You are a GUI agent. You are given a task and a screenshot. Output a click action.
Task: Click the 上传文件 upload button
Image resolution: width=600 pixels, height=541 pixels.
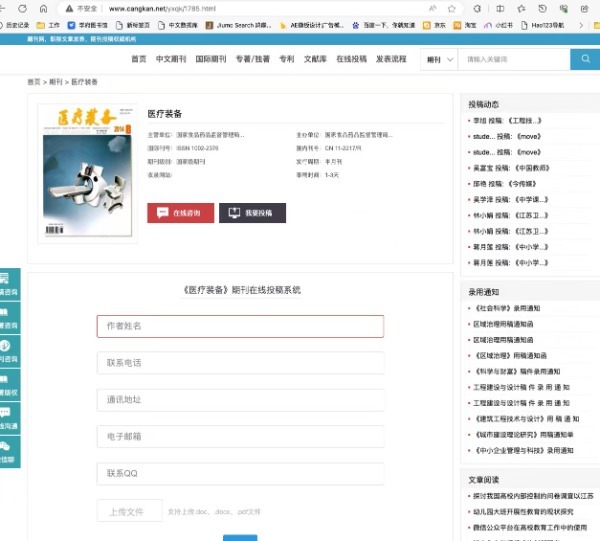pos(130,511)
